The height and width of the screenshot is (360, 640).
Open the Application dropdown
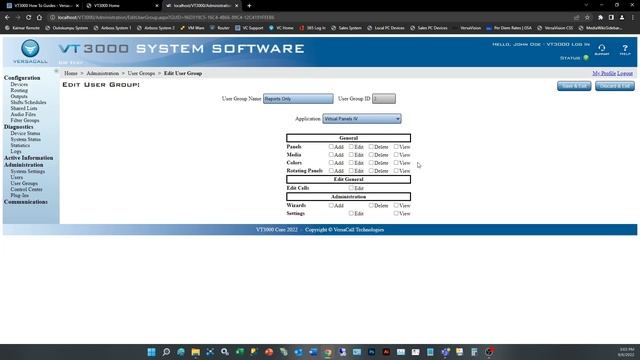(362, 119)
